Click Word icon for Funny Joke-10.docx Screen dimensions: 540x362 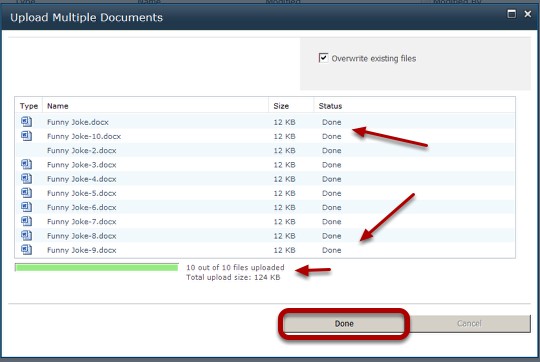[27, 136]
